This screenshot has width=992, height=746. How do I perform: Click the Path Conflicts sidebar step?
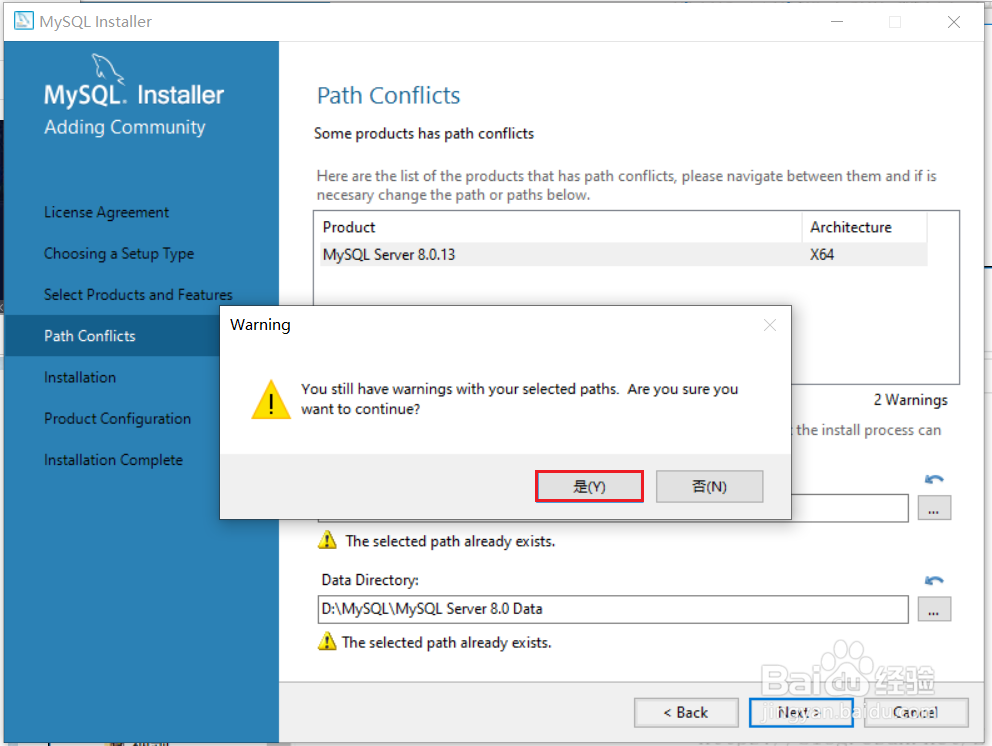point(90,336)
